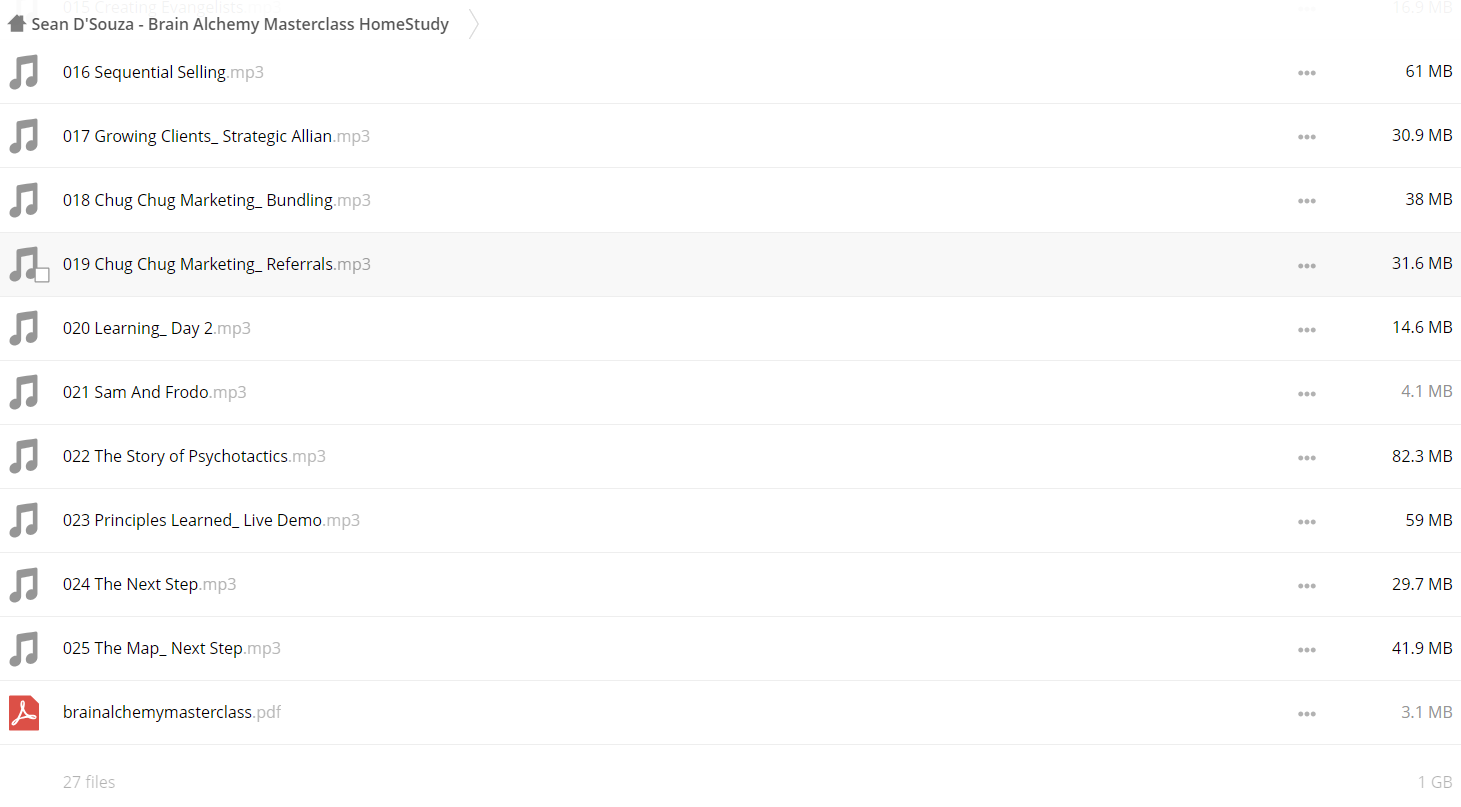
Task: Click music icon for 021 Sam And Frodo
Action: click(x=24, y=392)
